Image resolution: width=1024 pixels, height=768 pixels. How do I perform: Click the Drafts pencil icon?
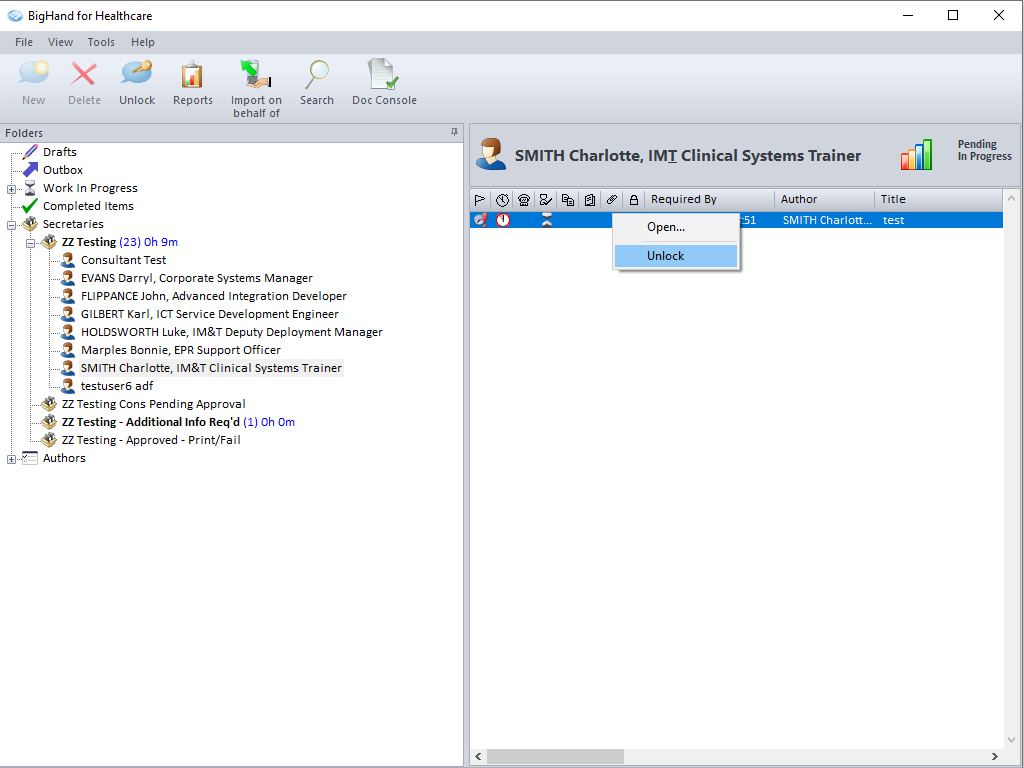30,152
